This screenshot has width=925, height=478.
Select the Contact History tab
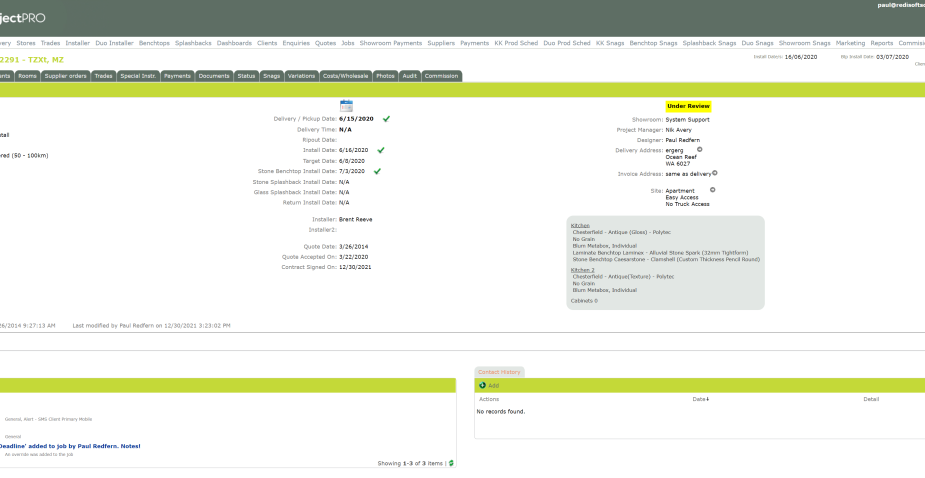[499, 372]
